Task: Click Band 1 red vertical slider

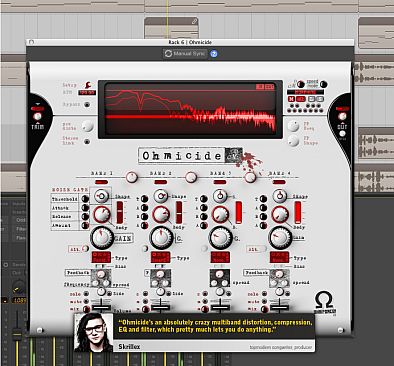Action: (x=120, y=212)
